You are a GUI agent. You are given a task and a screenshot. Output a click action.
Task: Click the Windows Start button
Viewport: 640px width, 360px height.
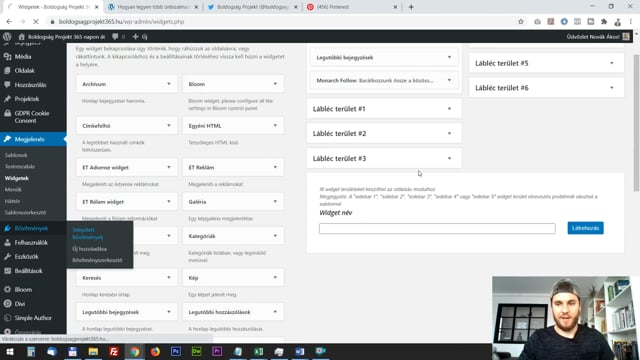click(10, 351)
